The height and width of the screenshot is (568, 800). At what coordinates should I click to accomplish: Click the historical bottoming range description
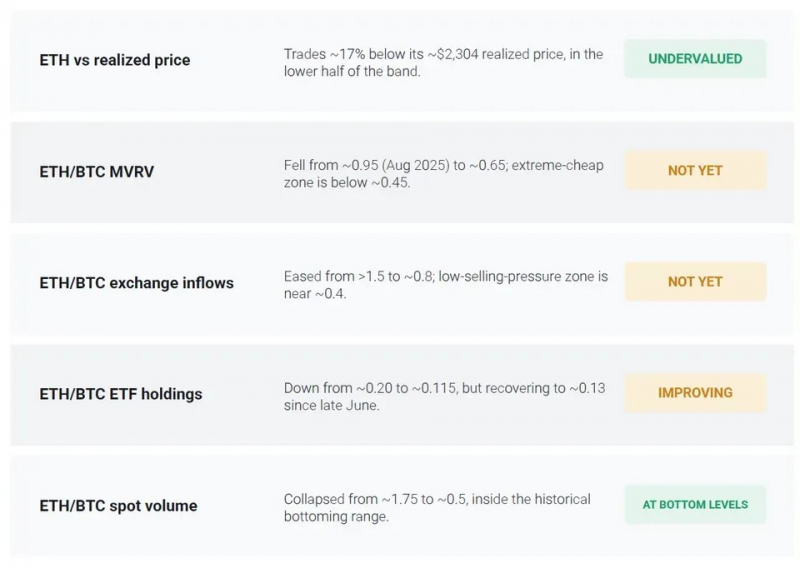437,508
